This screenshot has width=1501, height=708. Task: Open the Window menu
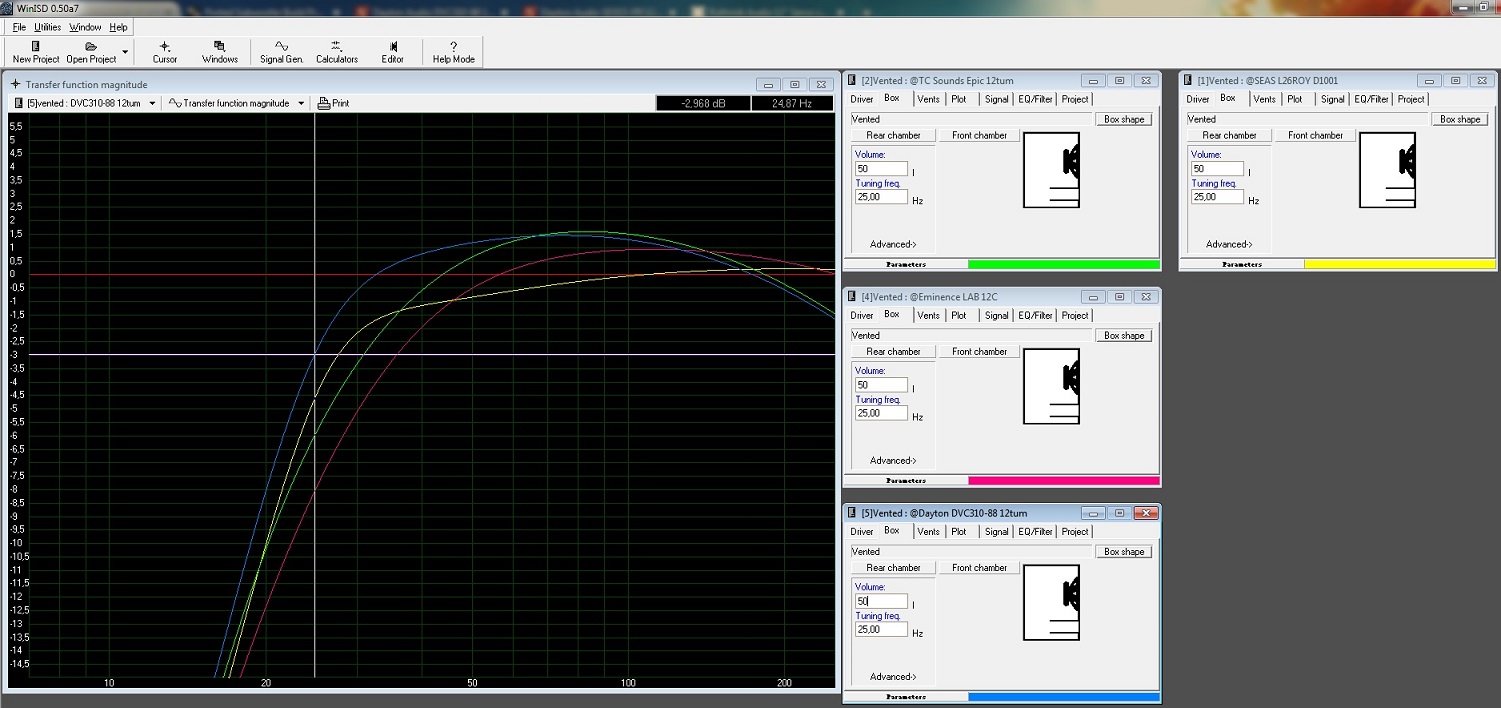[x=85, y=27]
